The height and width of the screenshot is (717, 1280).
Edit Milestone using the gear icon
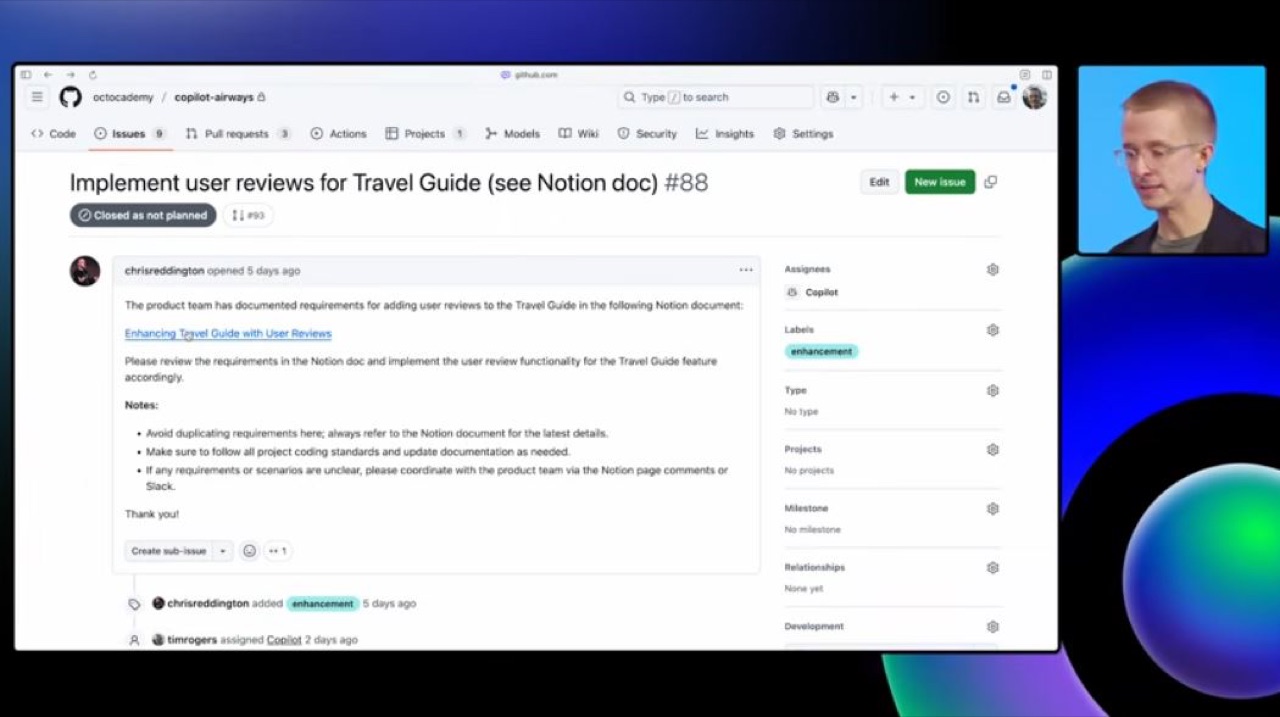(x=992, y=509)
